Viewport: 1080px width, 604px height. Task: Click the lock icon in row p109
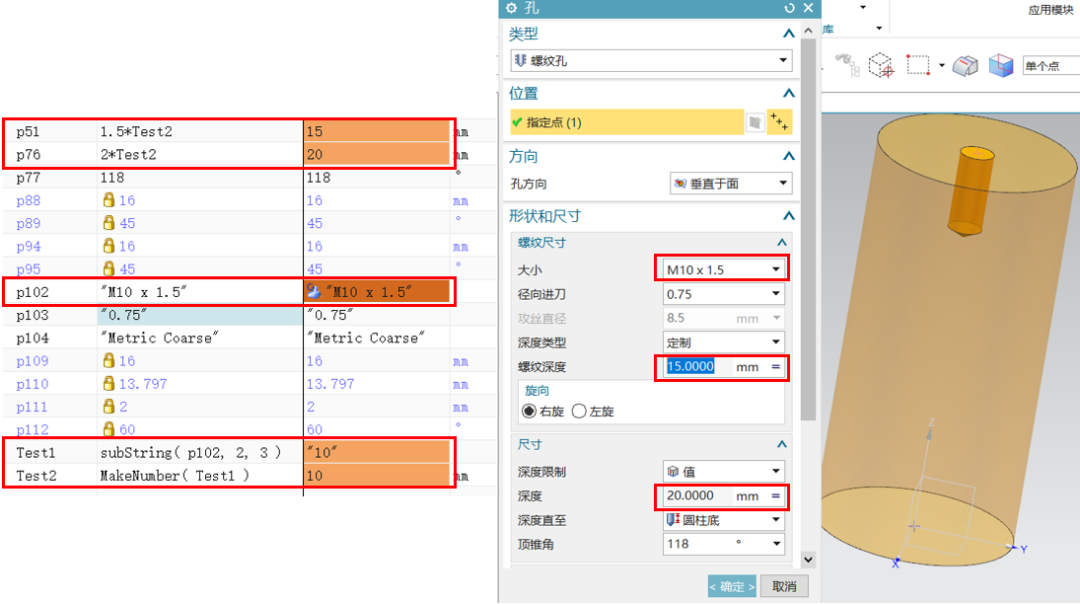[x=108, y=360]
